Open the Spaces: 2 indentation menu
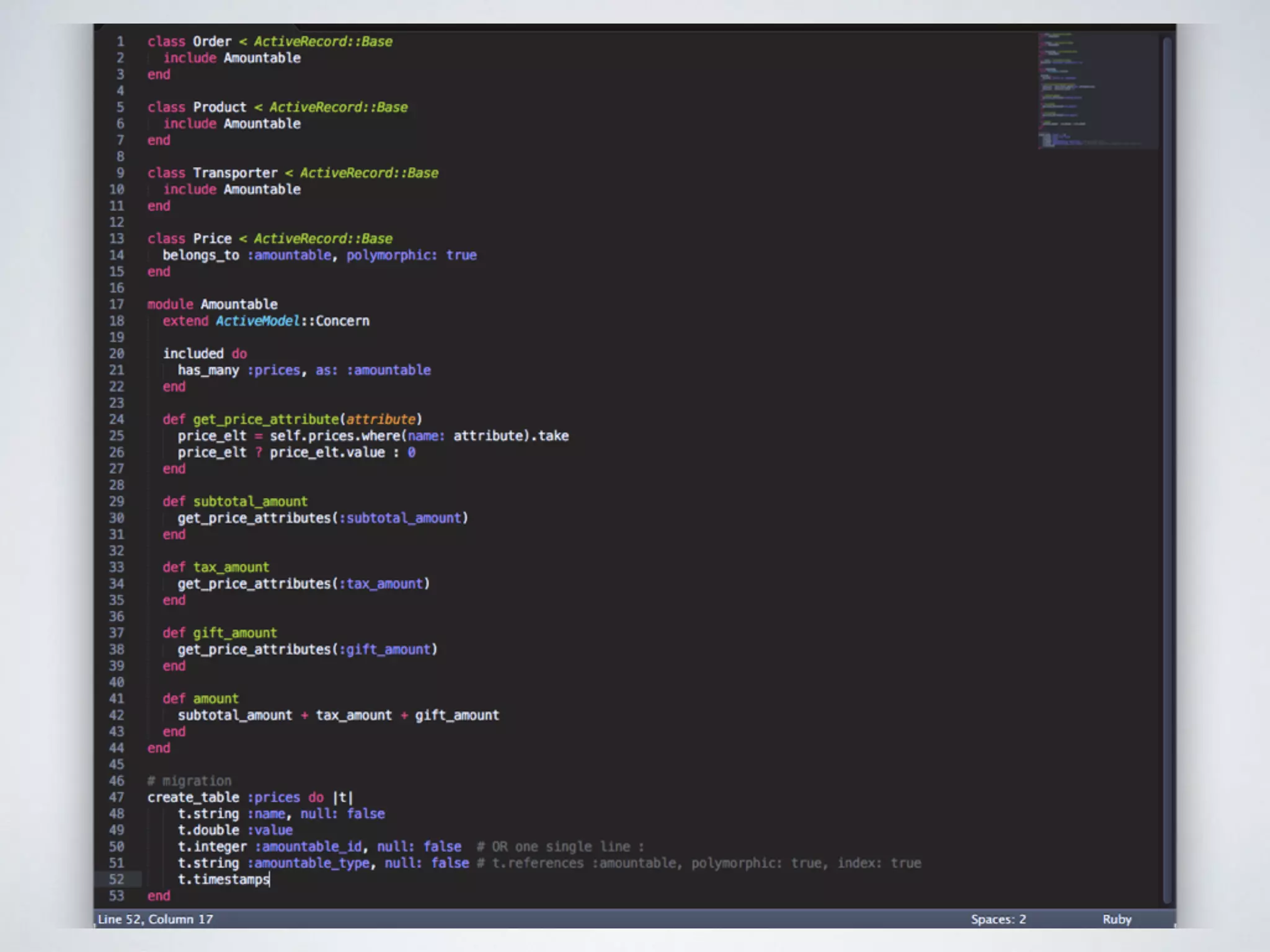The image size is (1270, 952). pos(998,919)
